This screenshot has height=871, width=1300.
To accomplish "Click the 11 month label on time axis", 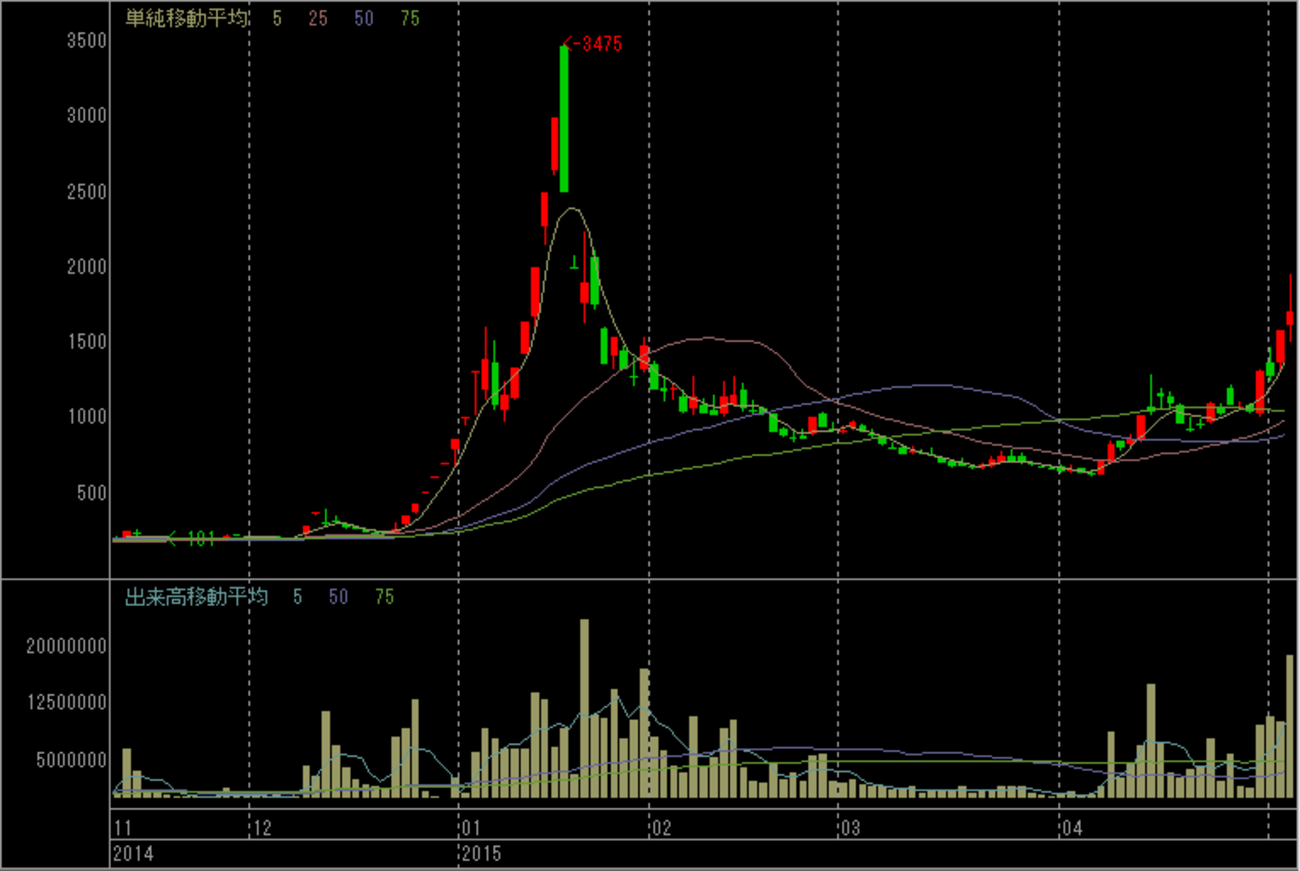I will point(123,828).
